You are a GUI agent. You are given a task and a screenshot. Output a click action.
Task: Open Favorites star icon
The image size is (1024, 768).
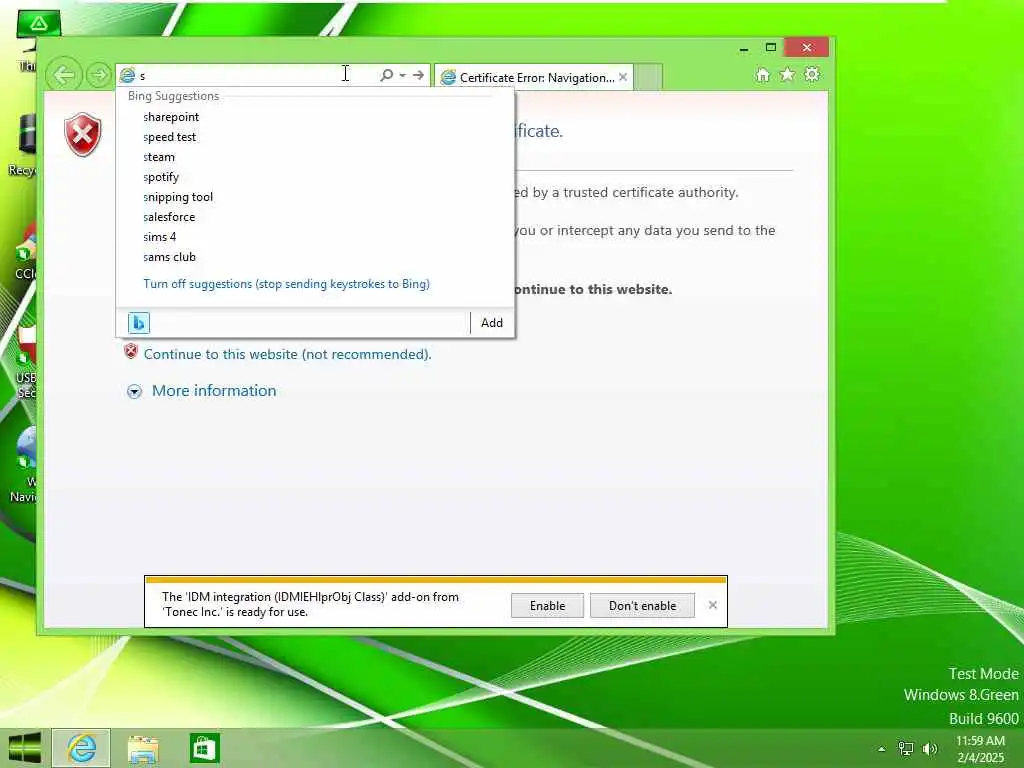coord(787,74)
